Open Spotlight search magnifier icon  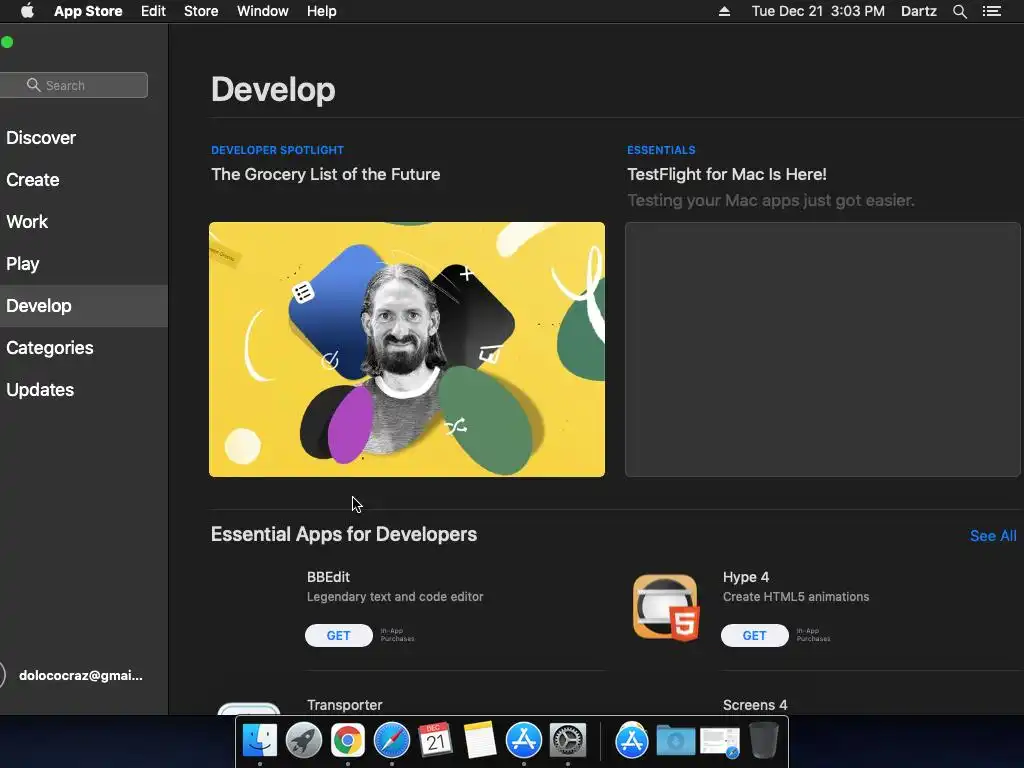click(959, 11)
